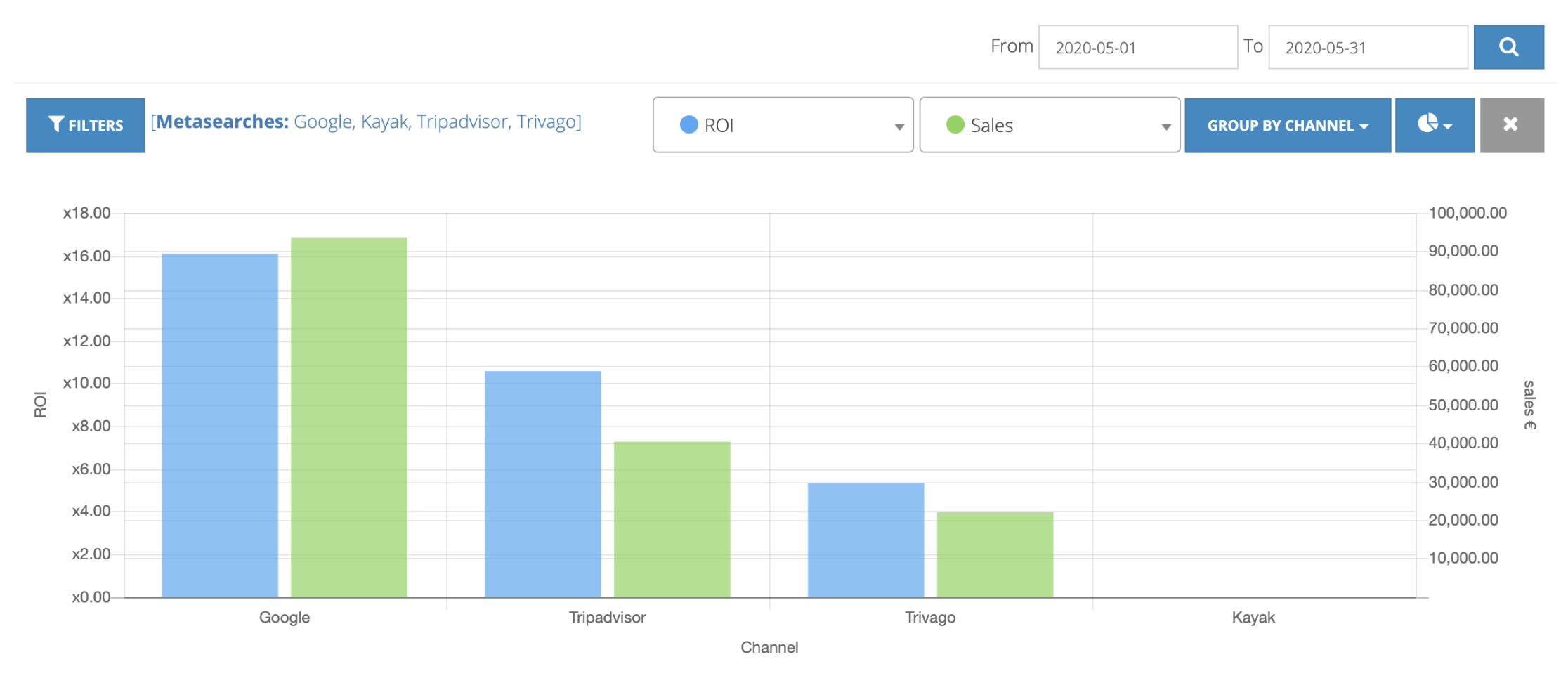Click the Tripadvisor channel axis label
The height and width of the screenshot is (690, 1568).
[x=607, y=618]
